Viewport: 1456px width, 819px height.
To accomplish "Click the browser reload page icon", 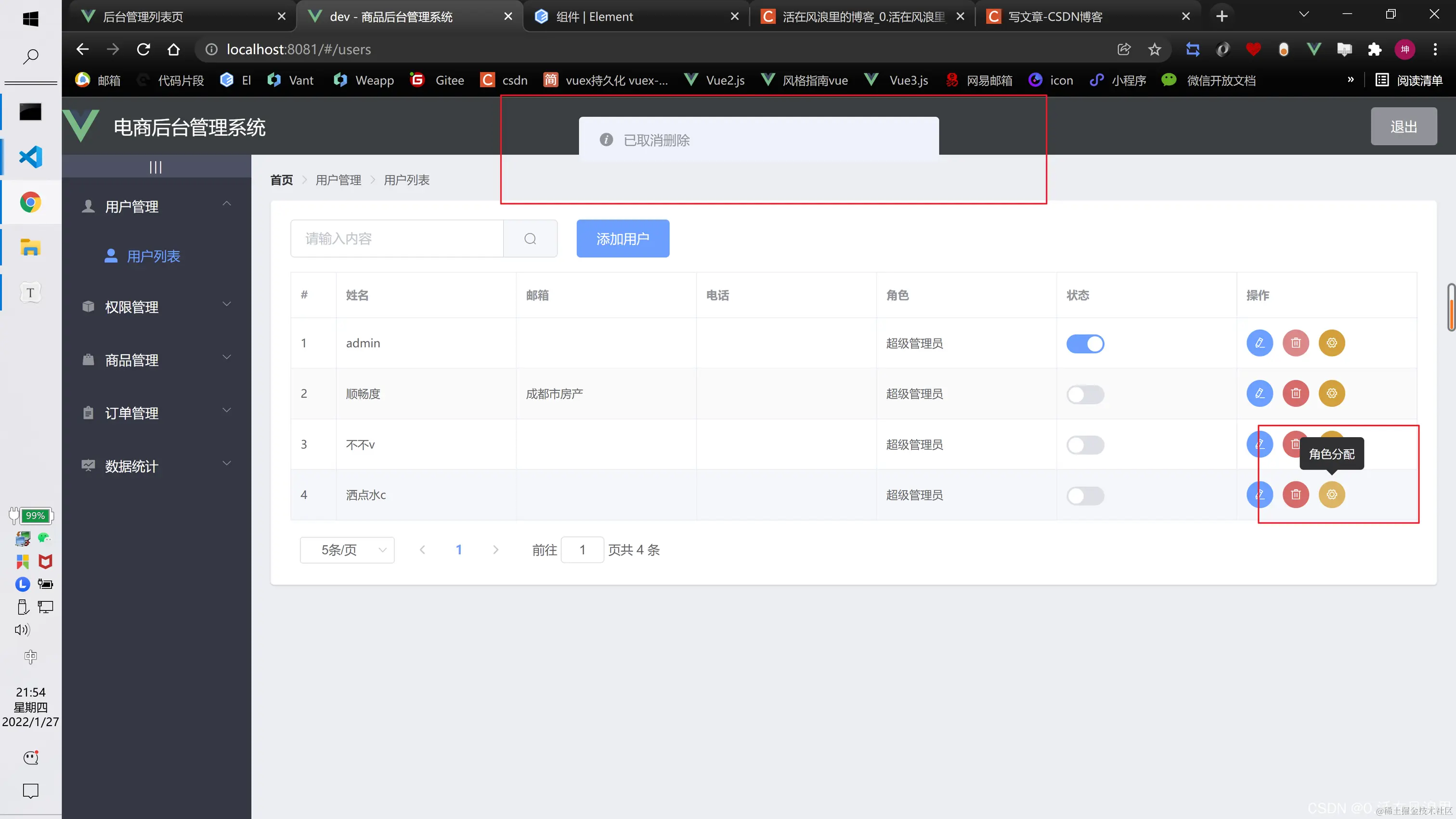I will tap(143, 49).
